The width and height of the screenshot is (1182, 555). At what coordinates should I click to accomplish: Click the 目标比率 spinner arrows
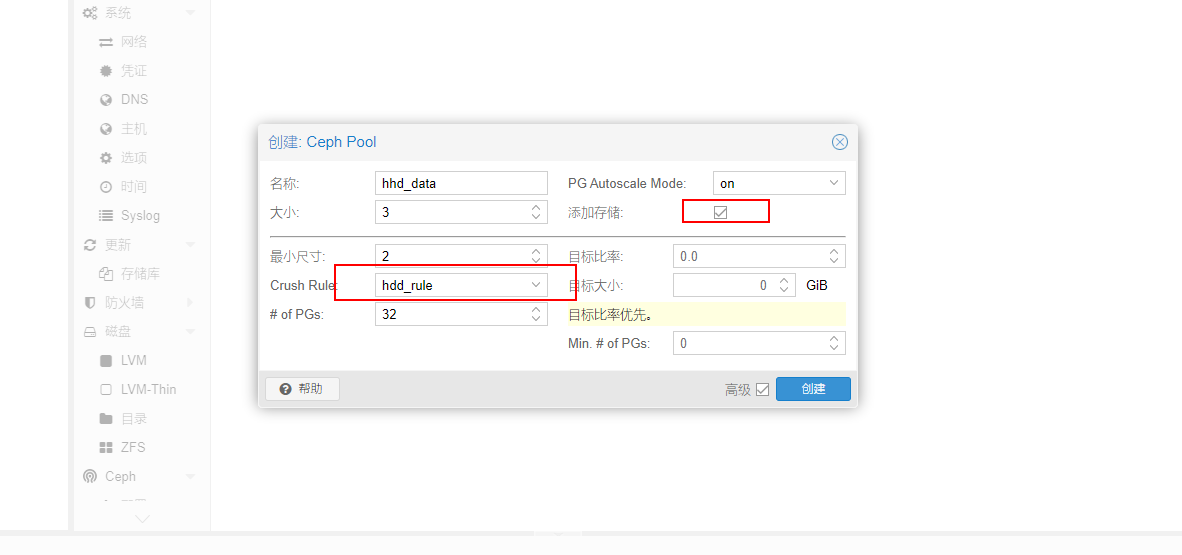click(x=834, y=256)
